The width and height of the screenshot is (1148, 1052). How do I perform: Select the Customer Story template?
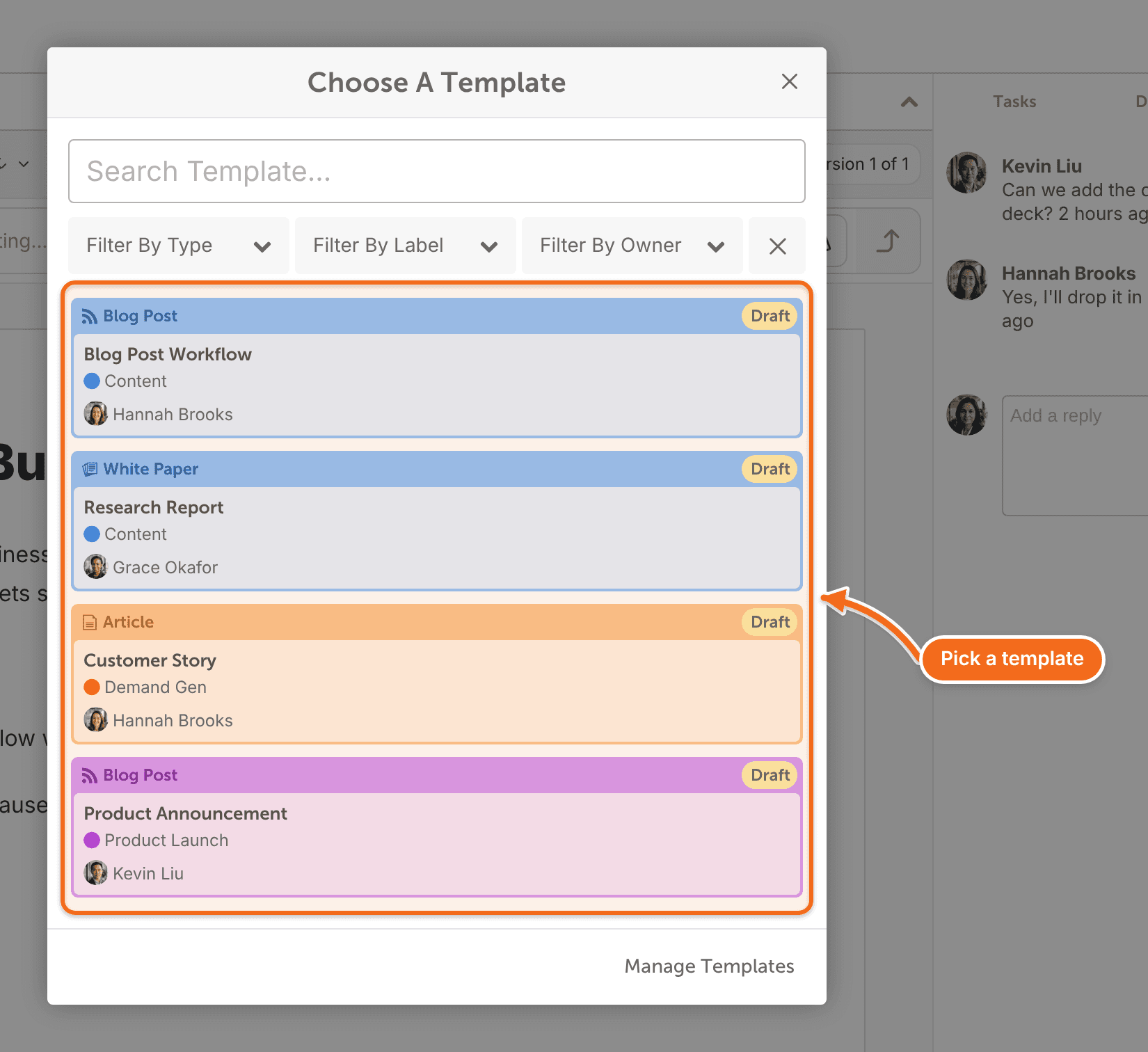pos(437,674)
